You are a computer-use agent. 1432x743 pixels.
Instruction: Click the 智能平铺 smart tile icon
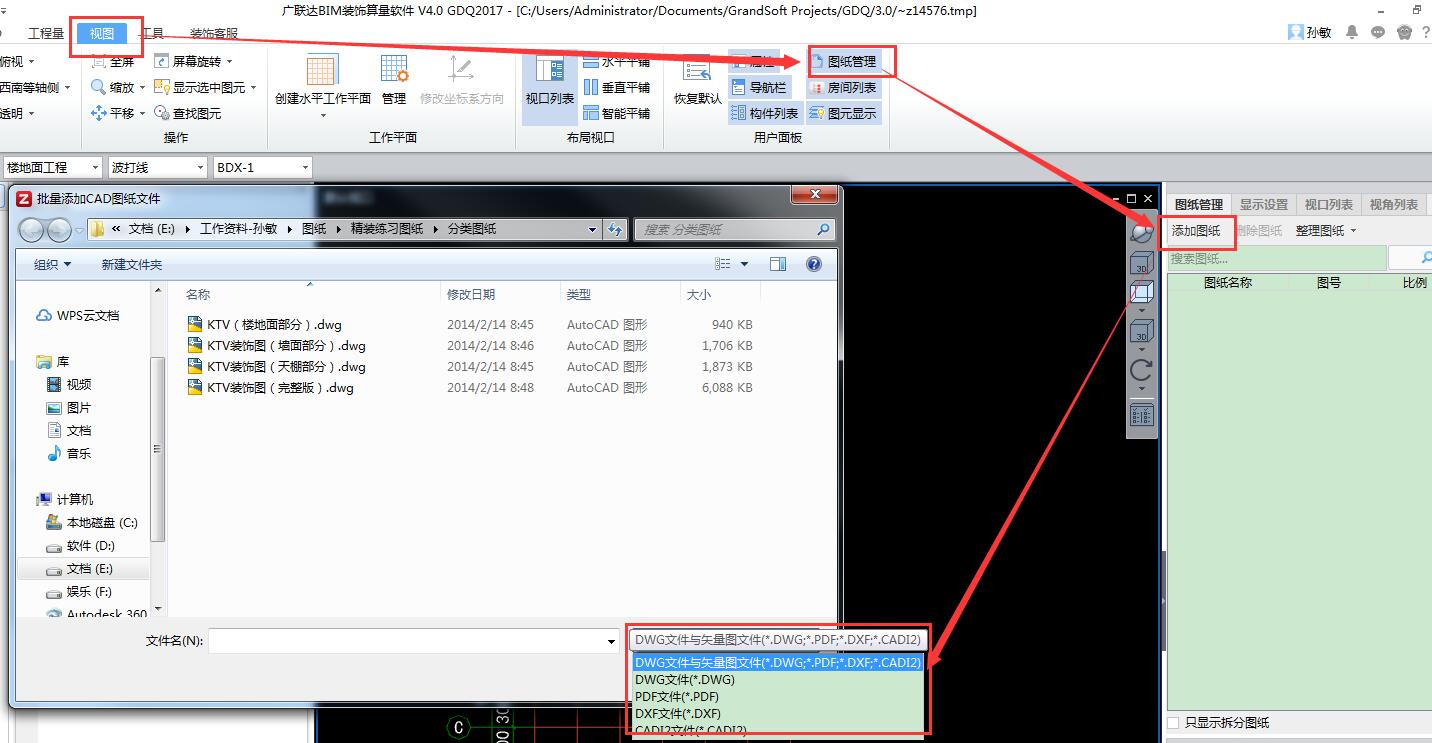click(589, 114)
